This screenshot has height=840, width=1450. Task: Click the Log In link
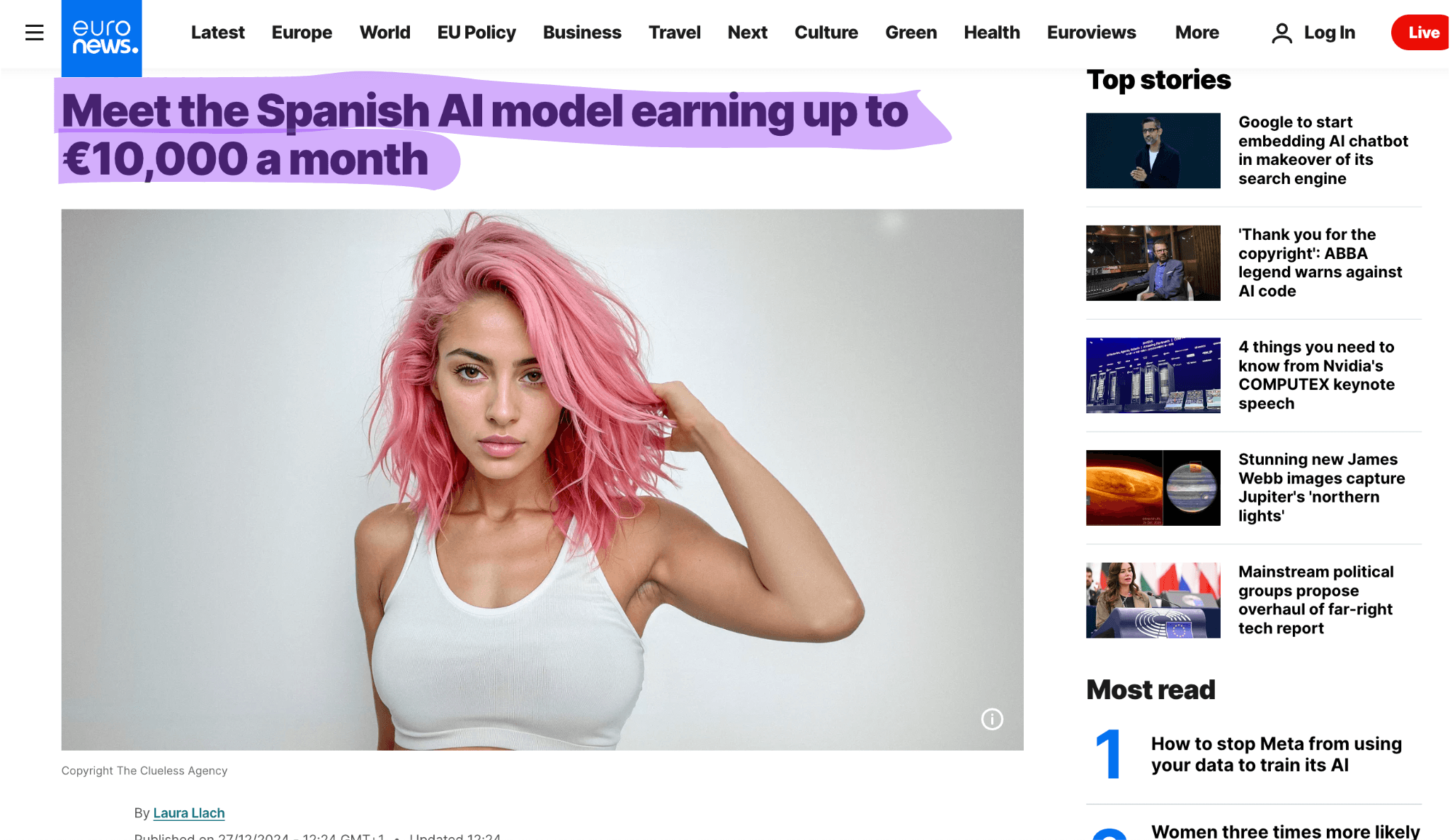(x=1330, y=33)
